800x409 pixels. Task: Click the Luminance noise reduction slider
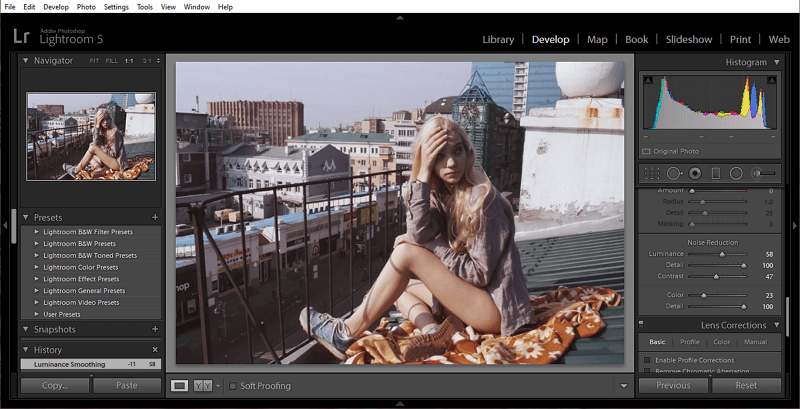point(717,254)
